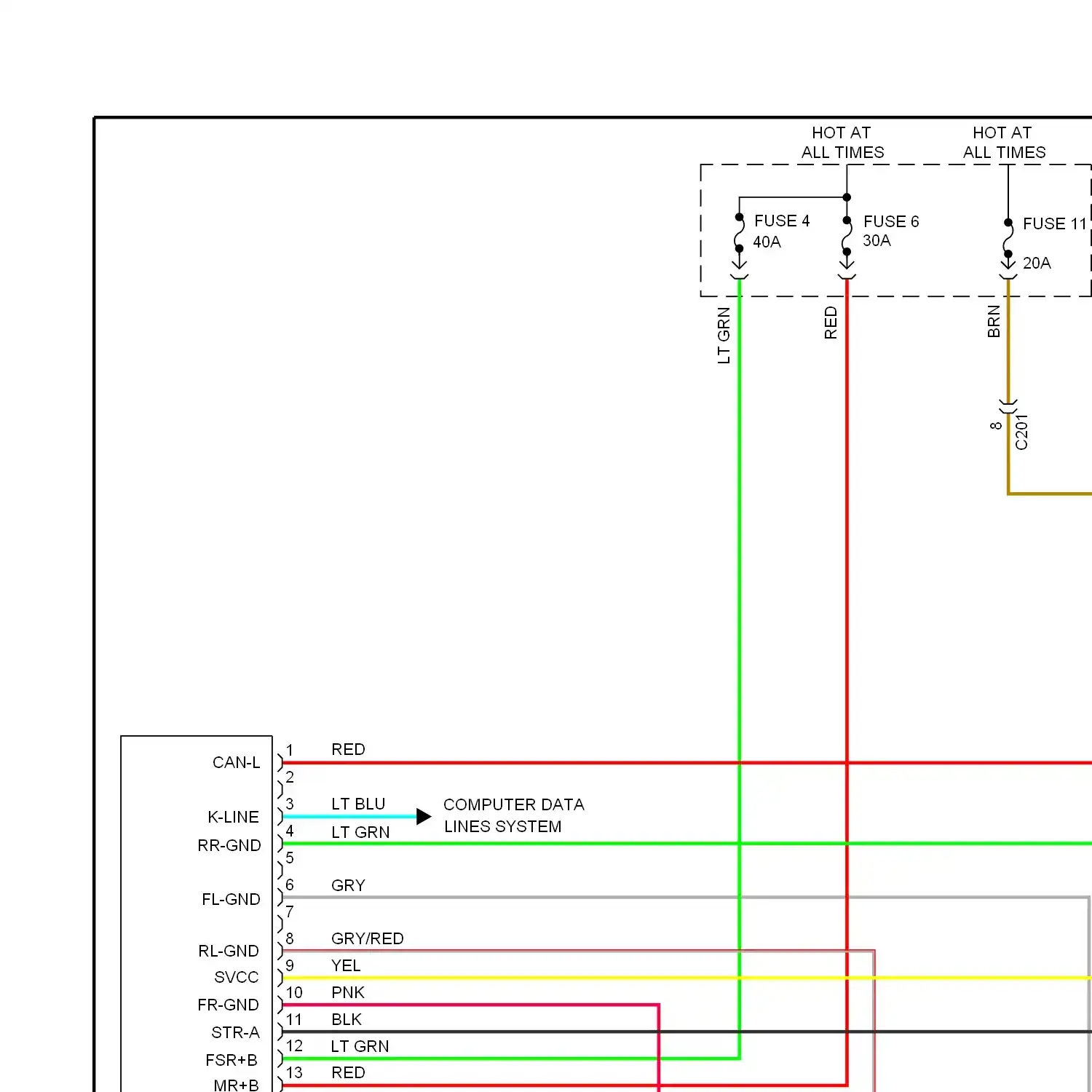
Task: Click the LT GRN wire label at pin 4
Action: (360, 832)
